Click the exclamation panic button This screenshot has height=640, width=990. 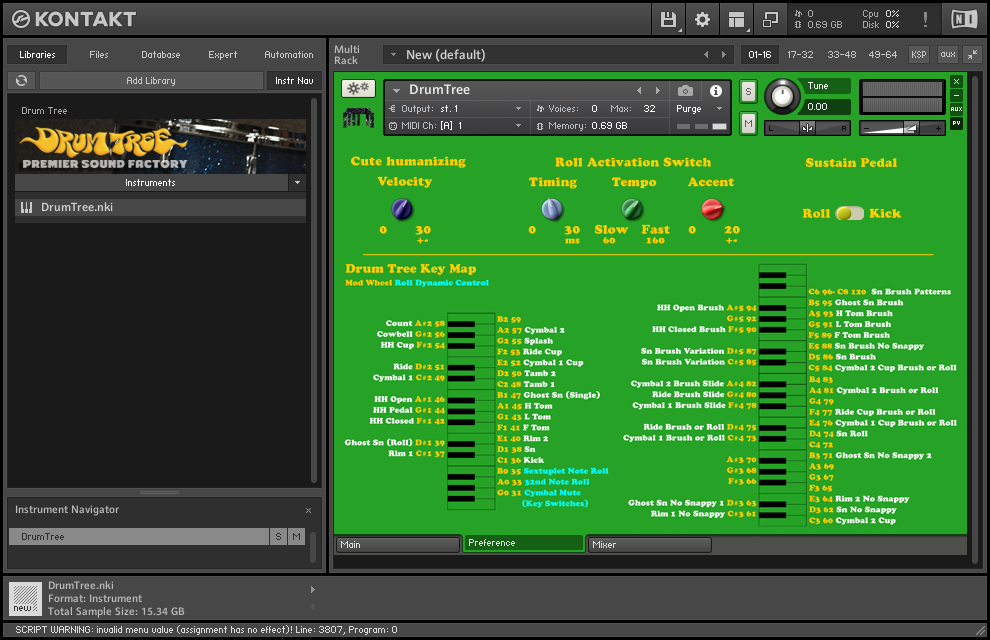[925, 20]
